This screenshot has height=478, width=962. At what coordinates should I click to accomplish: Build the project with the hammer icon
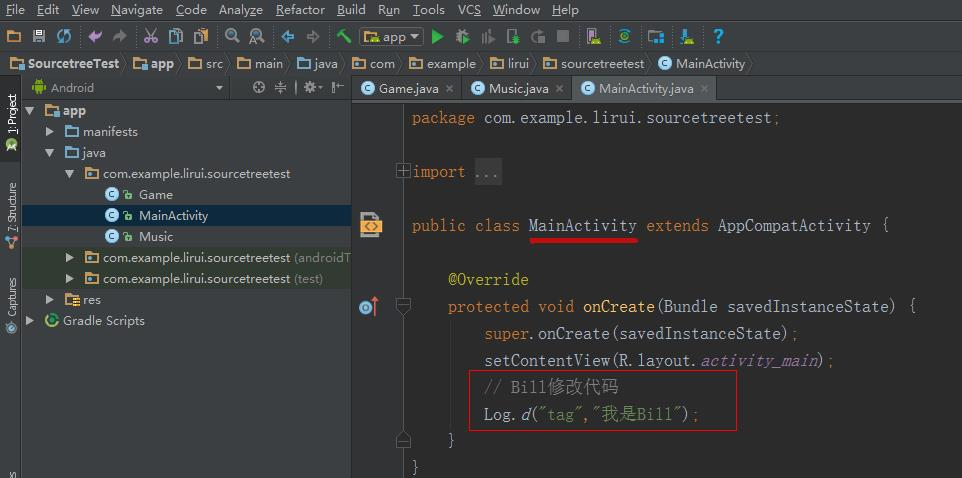coord(344,36)
